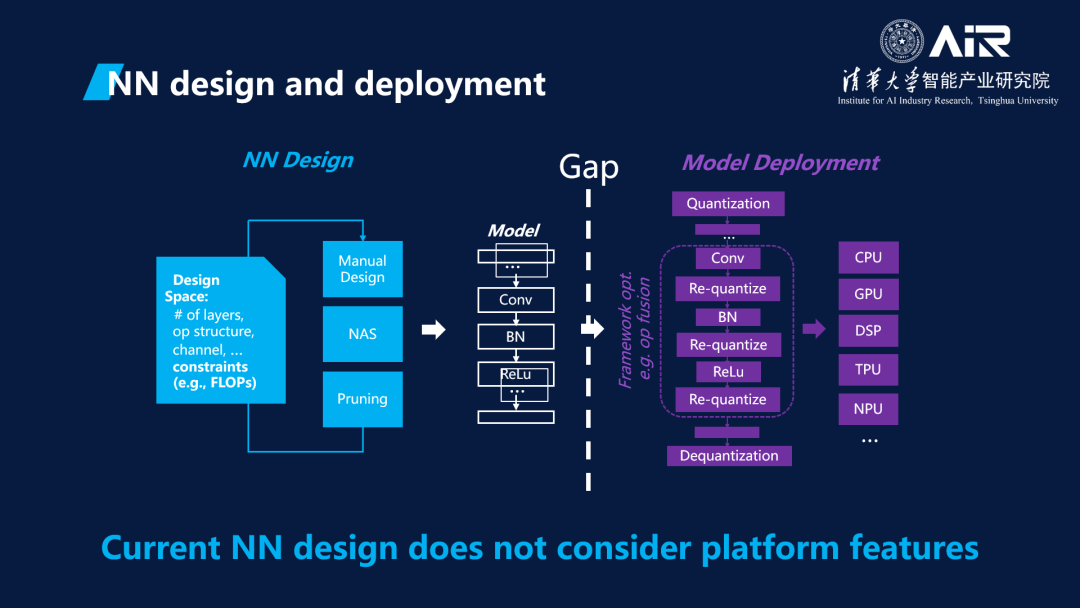Select the NPU hardware box
This screenshot has width=1080, height=608.
click(x=868, y=409)
